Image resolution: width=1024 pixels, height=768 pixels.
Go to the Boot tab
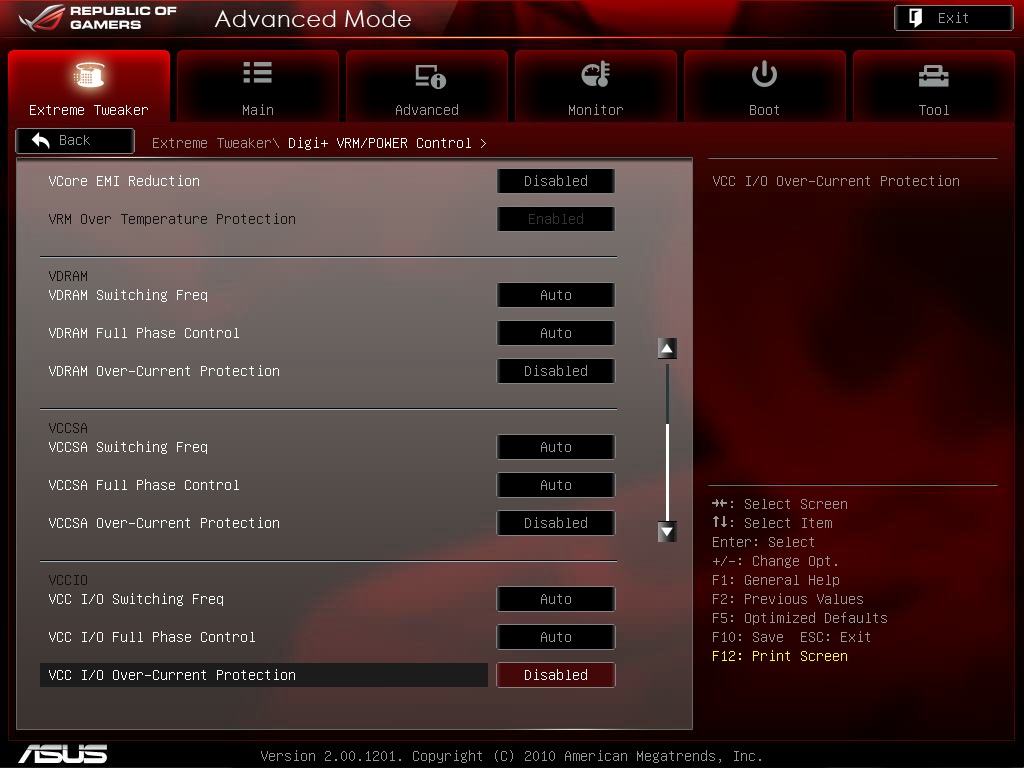[764, 86]
